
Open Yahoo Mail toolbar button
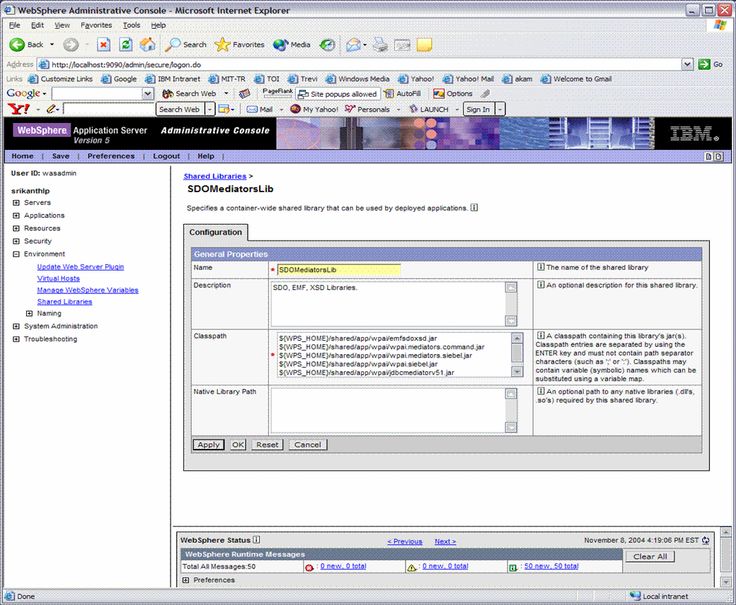(260, 109)
